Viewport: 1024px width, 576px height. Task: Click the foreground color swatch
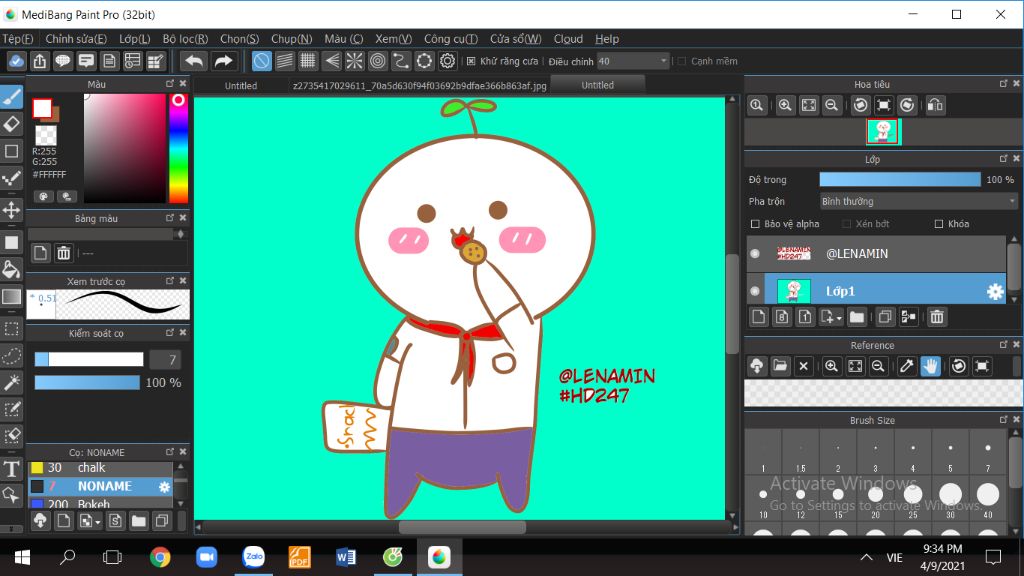42,108
